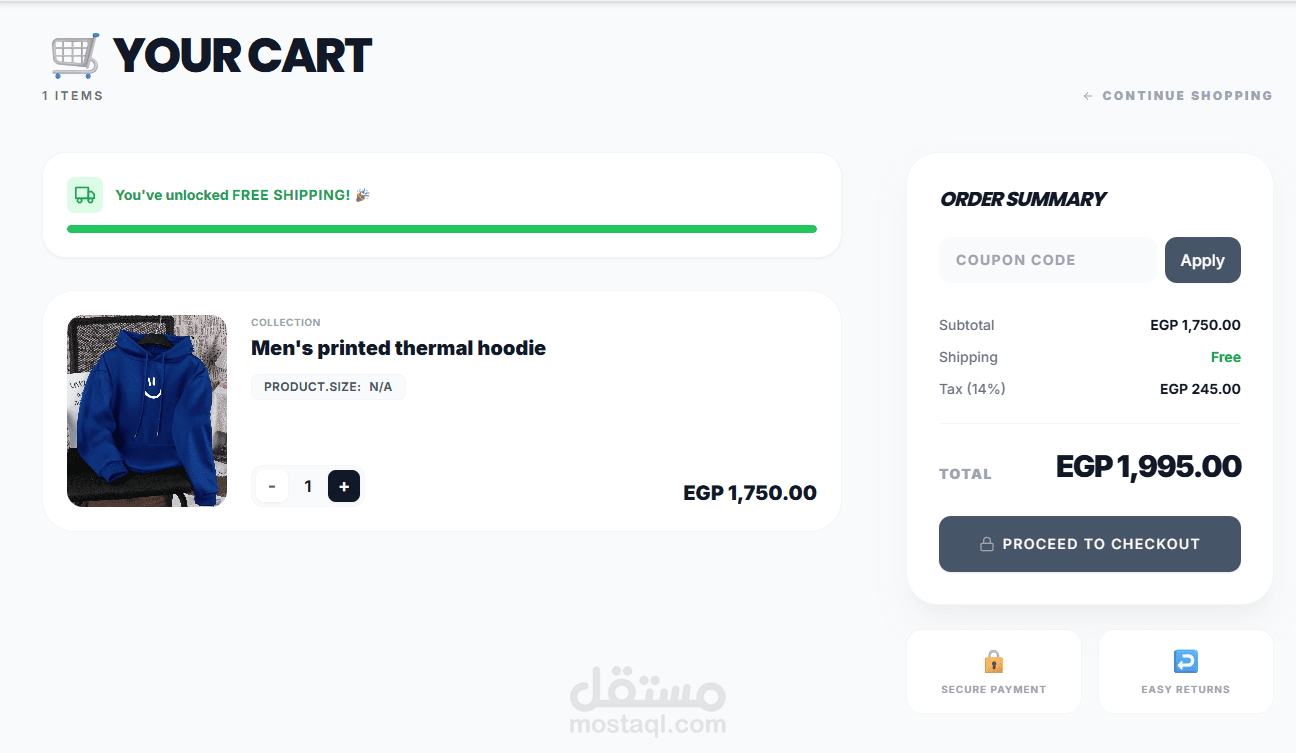Click the quantity value 1
The height and width of the screenshot is (753, 1296).
coord(308,486)
